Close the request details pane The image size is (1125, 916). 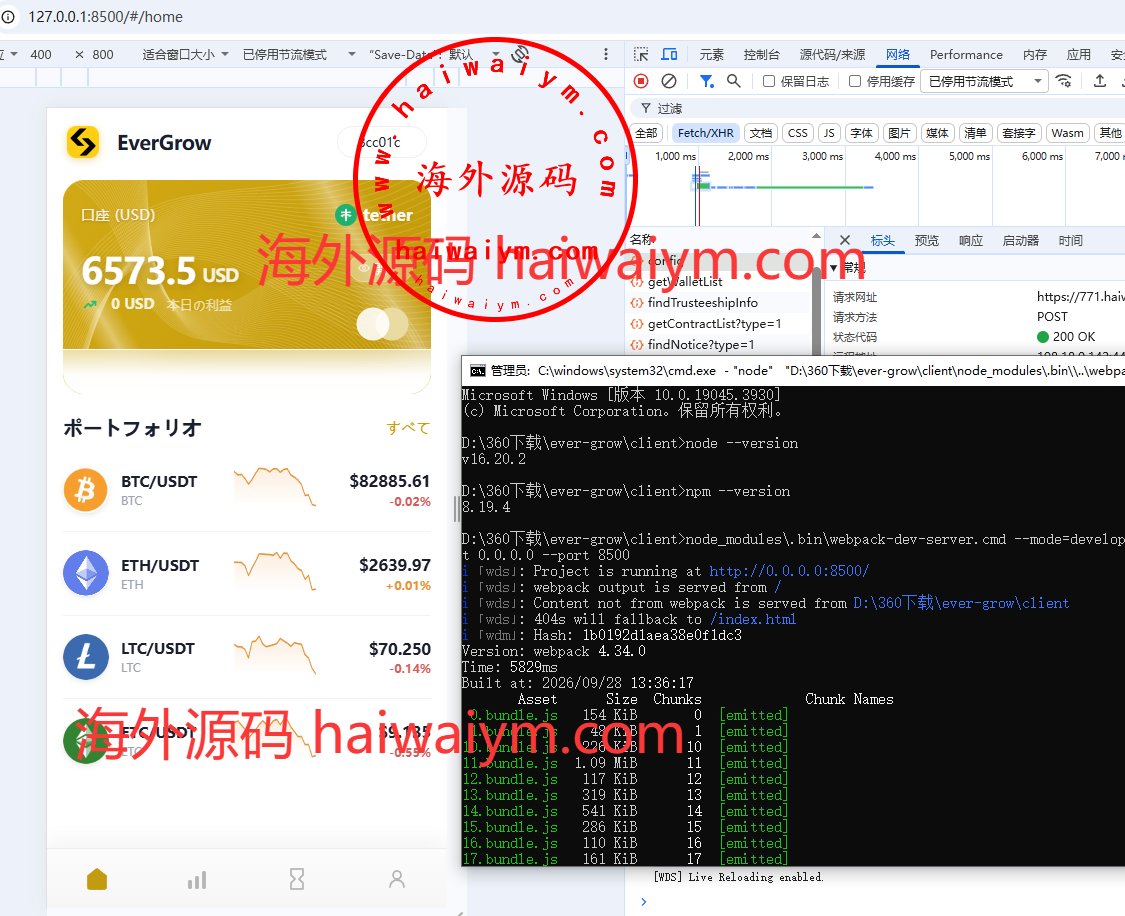844,240
